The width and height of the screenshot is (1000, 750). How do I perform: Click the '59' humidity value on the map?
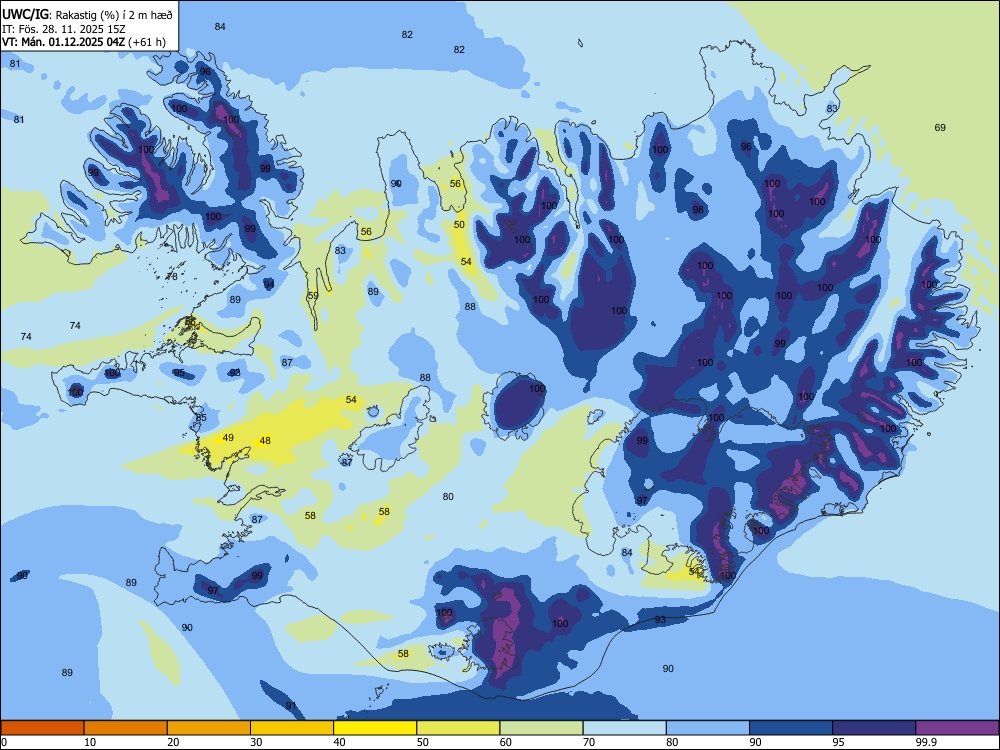click(312, 295)
